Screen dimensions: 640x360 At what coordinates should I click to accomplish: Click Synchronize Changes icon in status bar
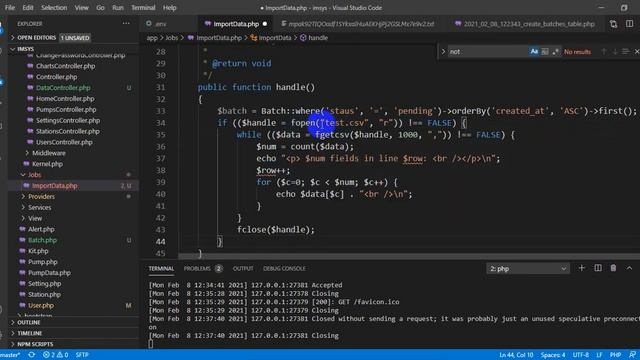[31, 355]
